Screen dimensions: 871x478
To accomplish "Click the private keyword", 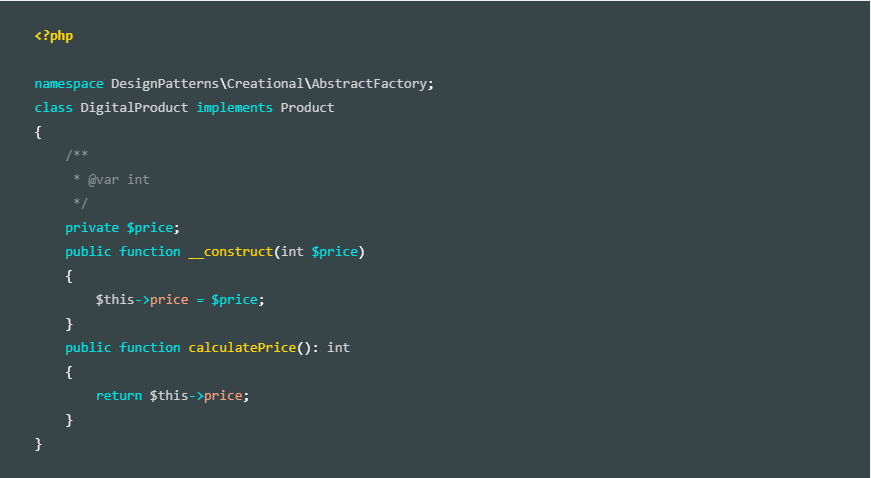I will click(x=92, y=228).
